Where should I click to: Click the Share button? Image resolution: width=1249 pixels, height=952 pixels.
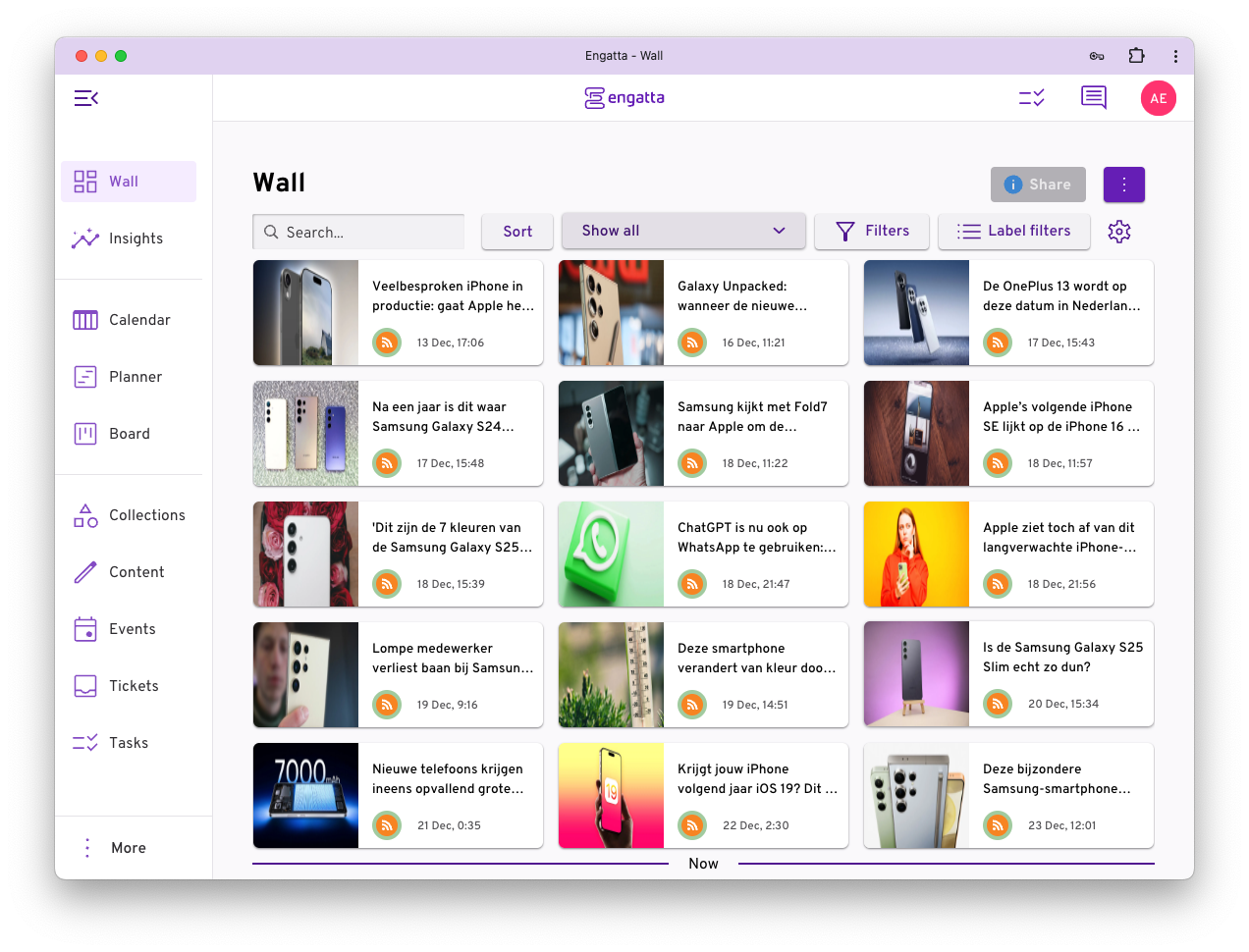tap(1038, 185)
